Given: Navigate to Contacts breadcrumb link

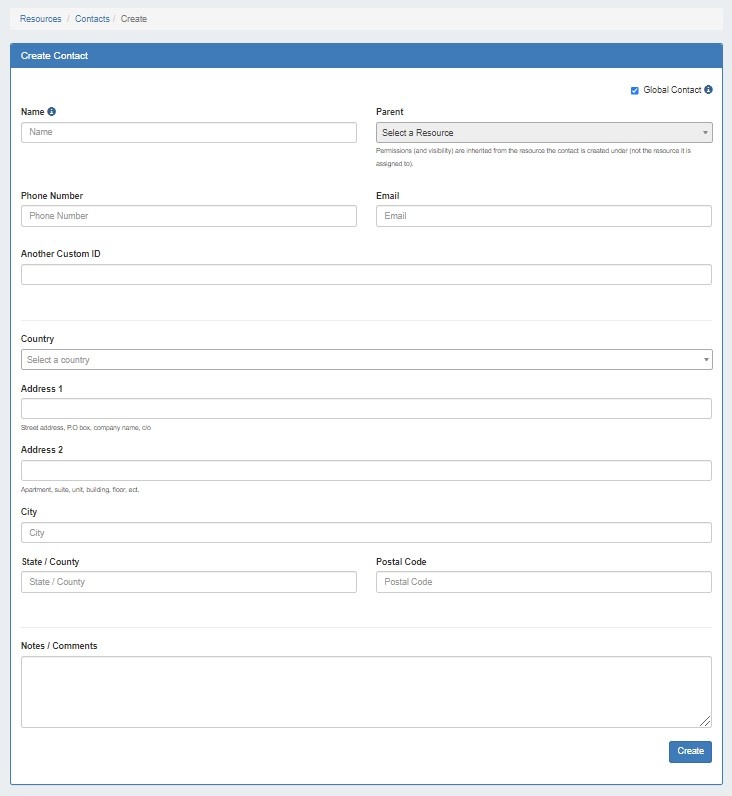Looking at the screenshot, I should [92, 19].
